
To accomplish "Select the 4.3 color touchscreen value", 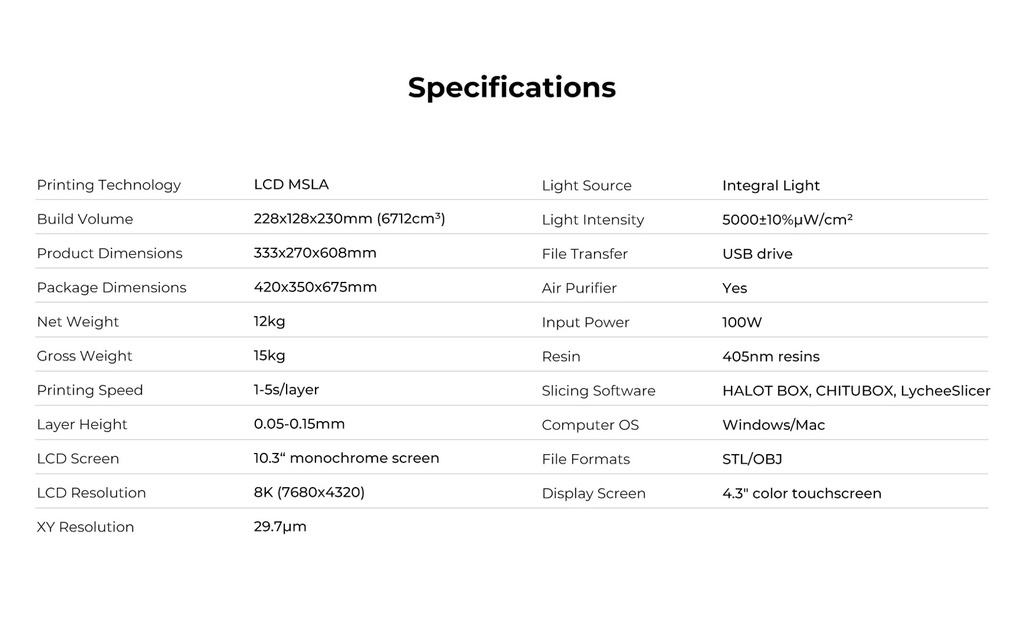I will click(801, 493).
